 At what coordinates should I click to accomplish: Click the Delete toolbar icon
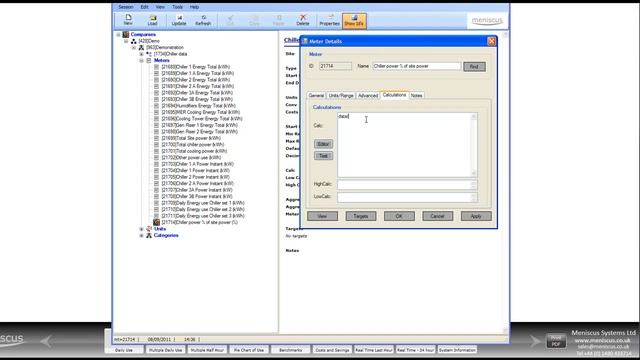coord(302,20)
